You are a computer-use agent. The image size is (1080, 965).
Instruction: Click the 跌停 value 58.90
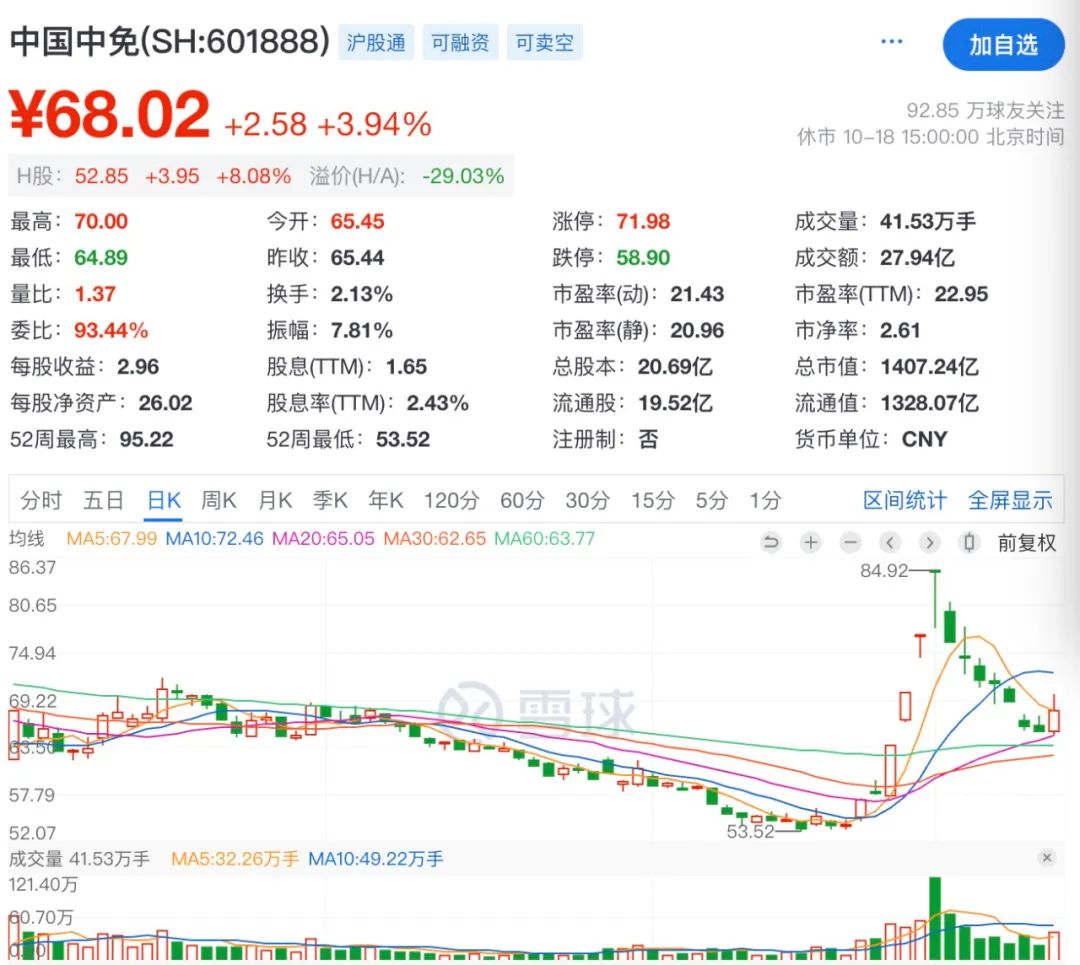click(x=643, y=258)
